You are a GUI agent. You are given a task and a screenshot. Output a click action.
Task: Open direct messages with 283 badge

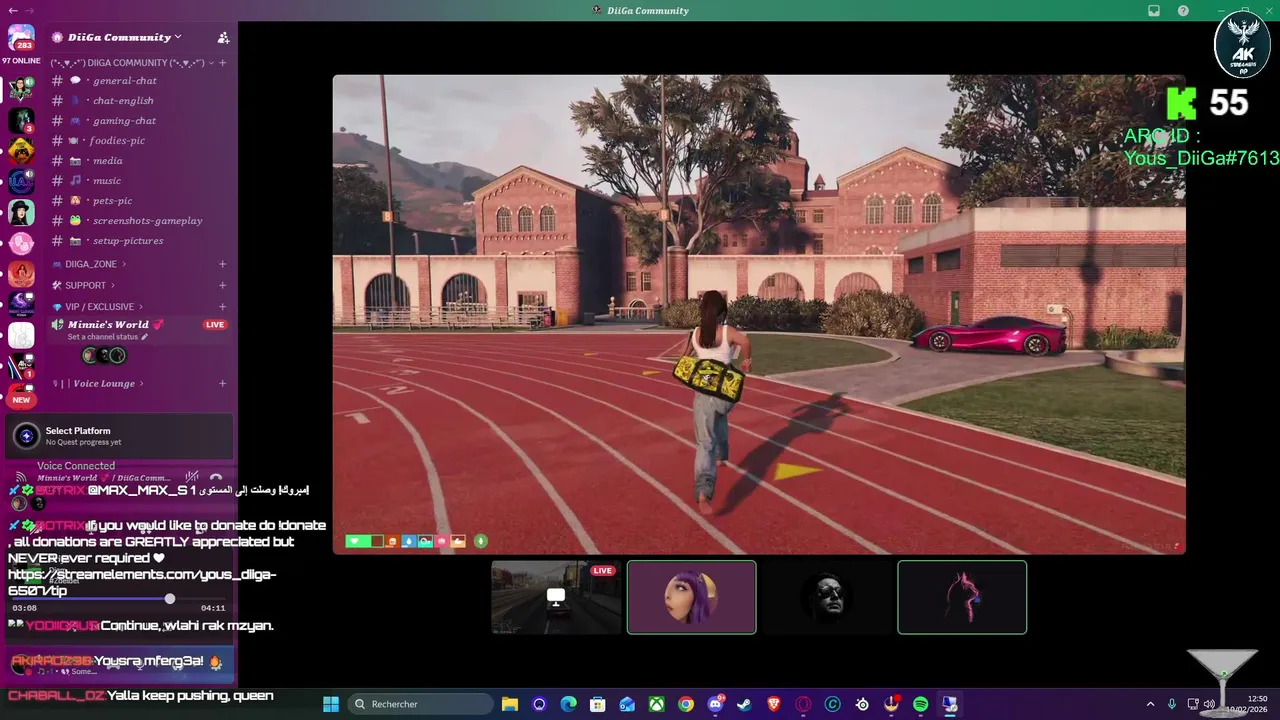click(x=21, y=38)
